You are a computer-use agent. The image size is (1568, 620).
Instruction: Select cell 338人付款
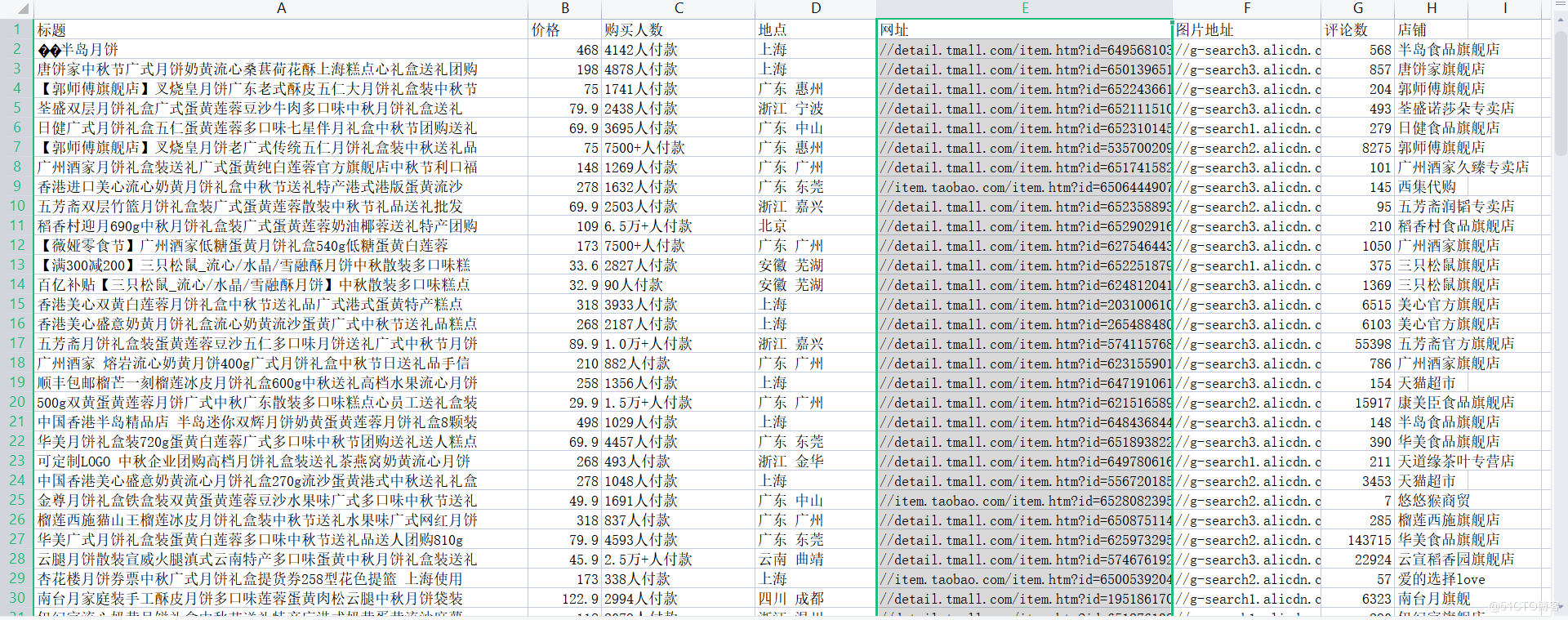click(x=678, y=578)
